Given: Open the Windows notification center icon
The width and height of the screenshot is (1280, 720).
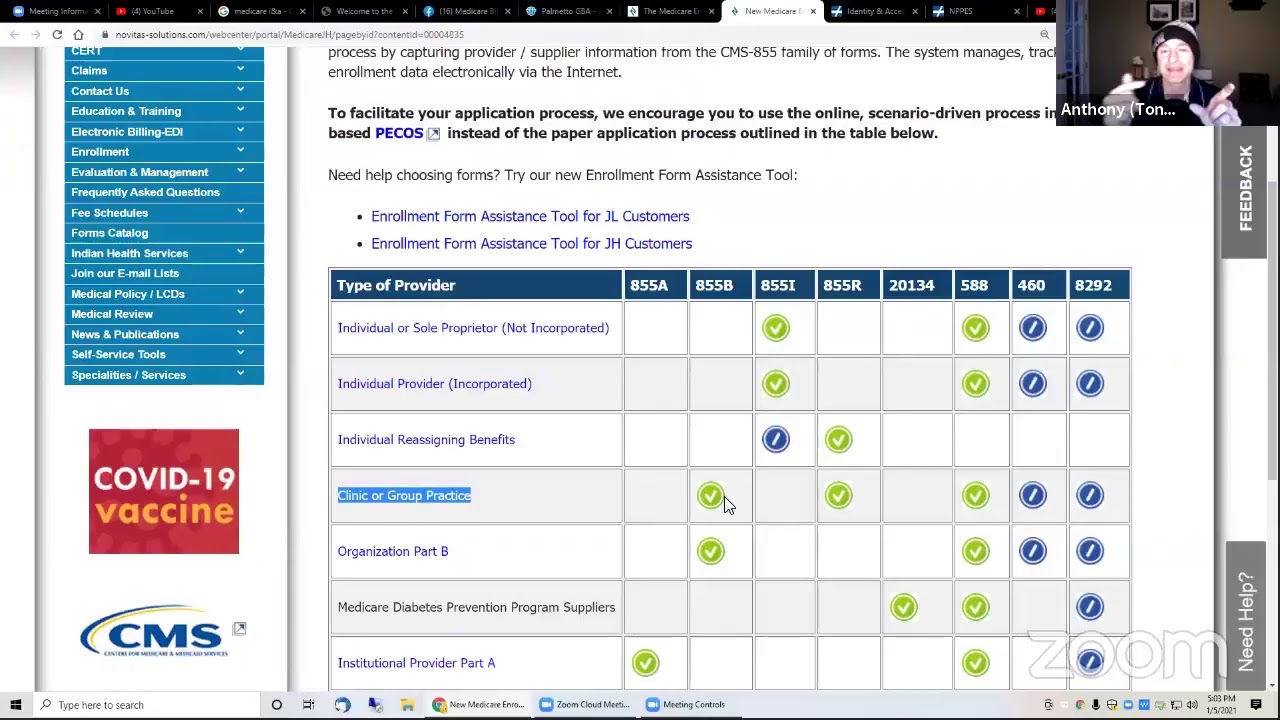Looking at the screenshot, I should pos(1256,705).
